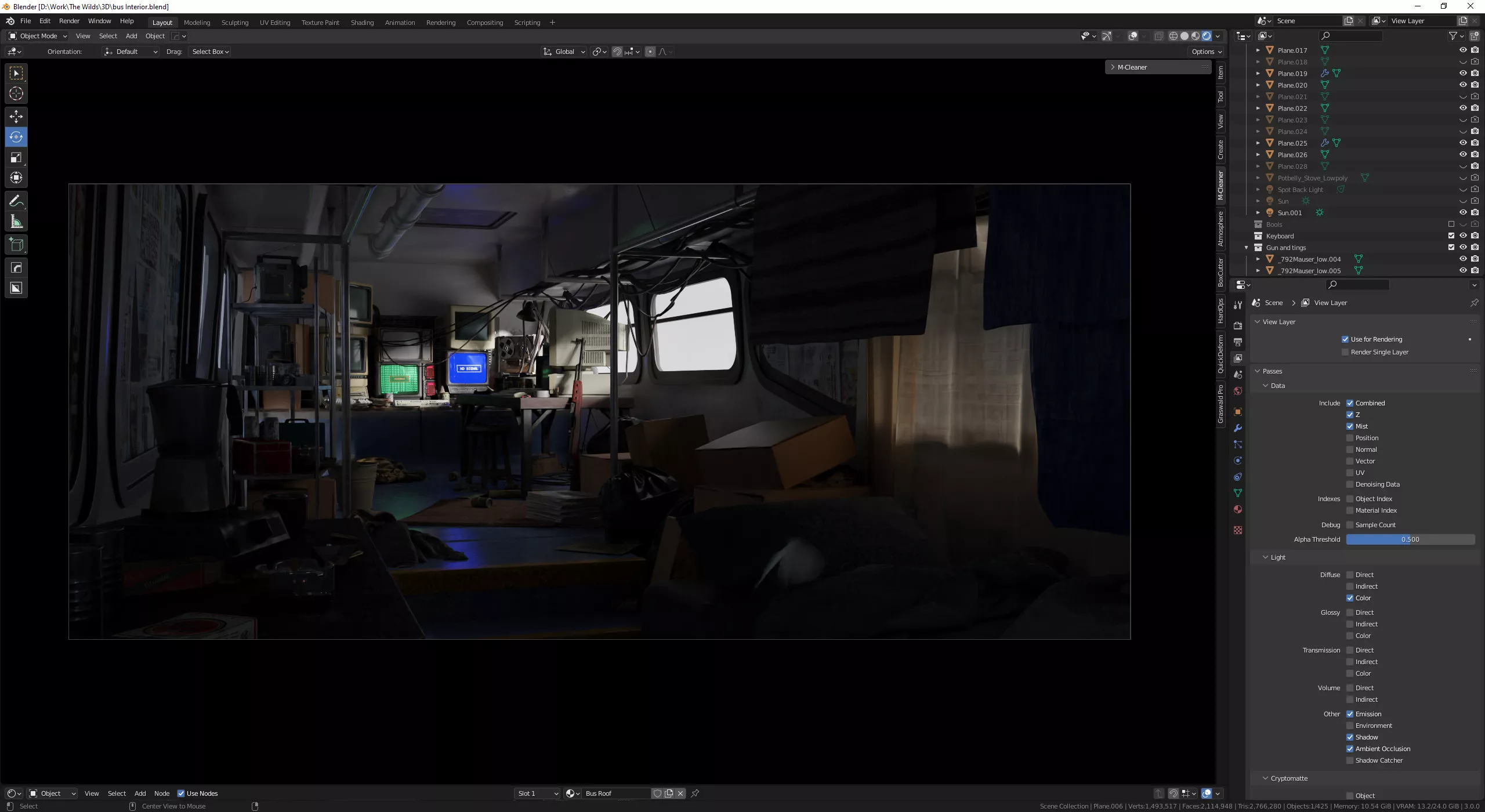Open the Select Box drag dropdown

(211, 52)
